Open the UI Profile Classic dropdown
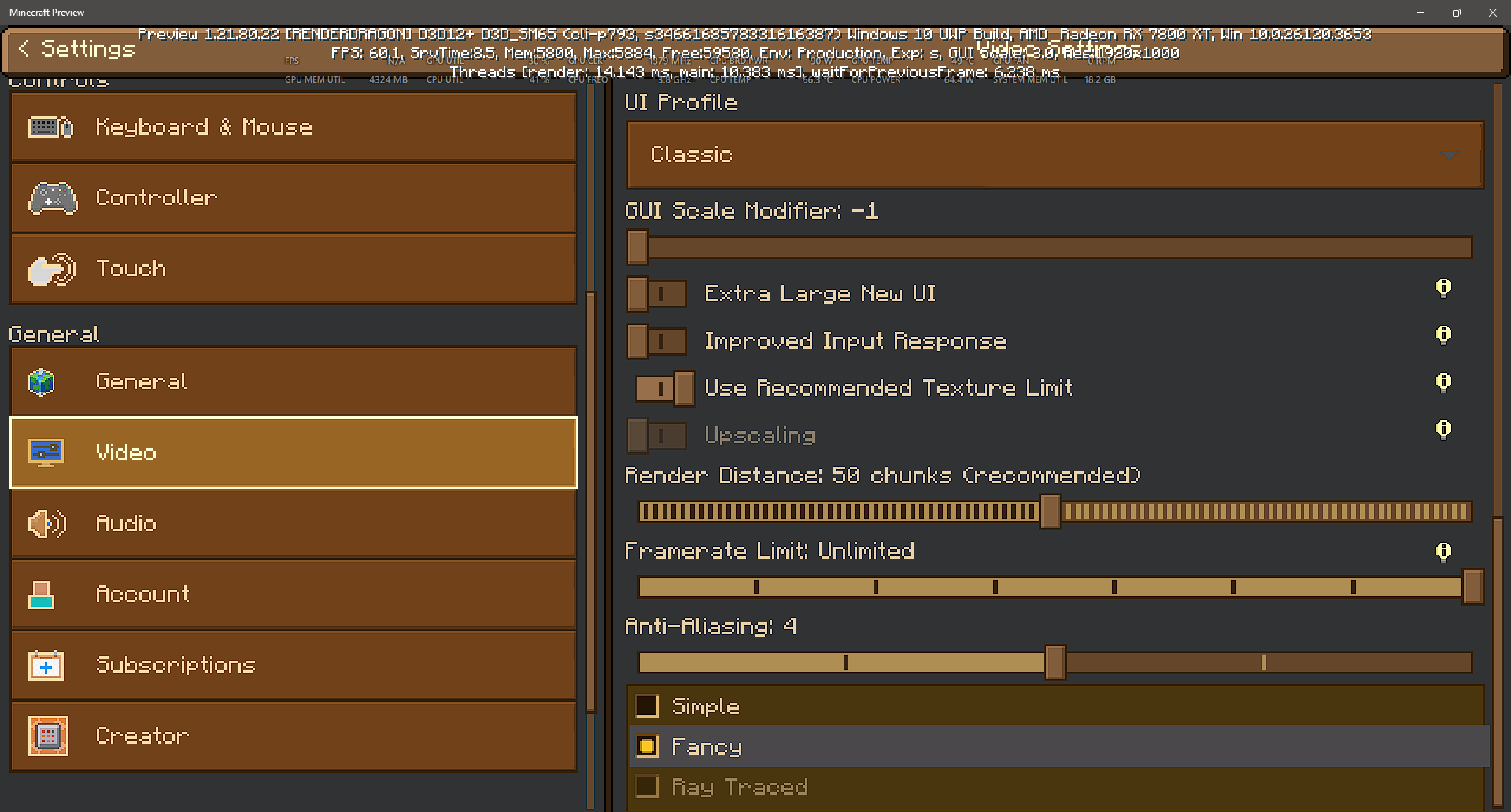This screenshot has width=1511, height=812. [x=1055, y=155]
